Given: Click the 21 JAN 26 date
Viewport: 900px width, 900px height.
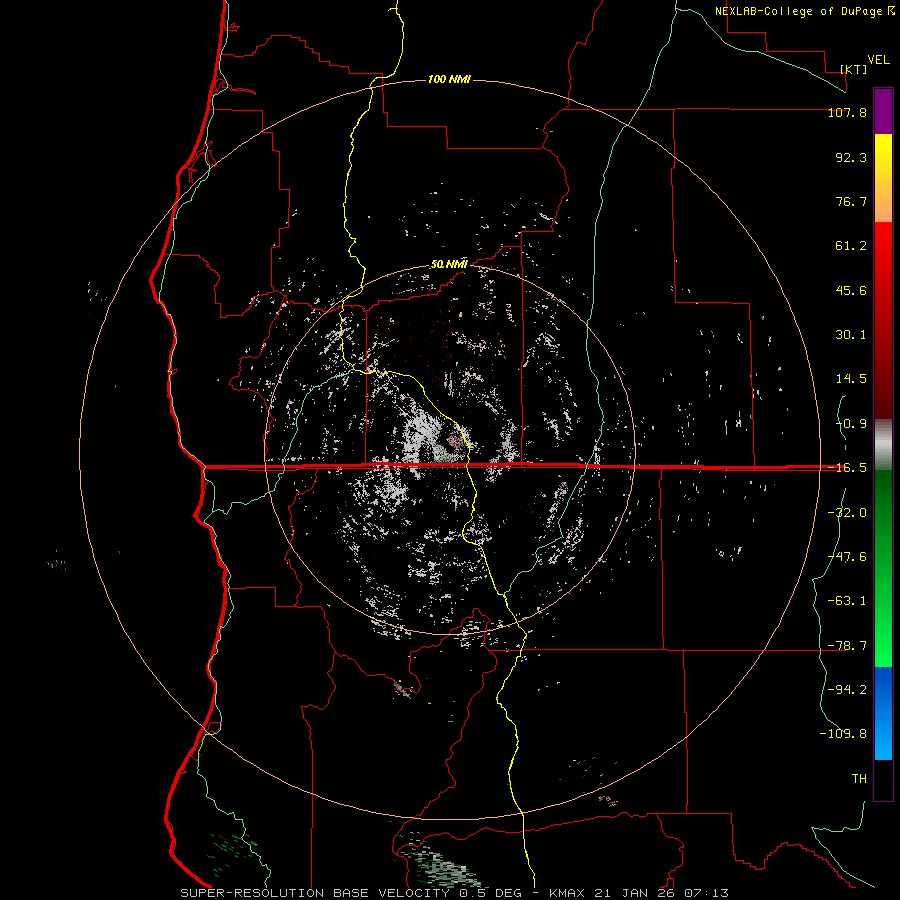Looking at the screenshot, I should 633,893.
